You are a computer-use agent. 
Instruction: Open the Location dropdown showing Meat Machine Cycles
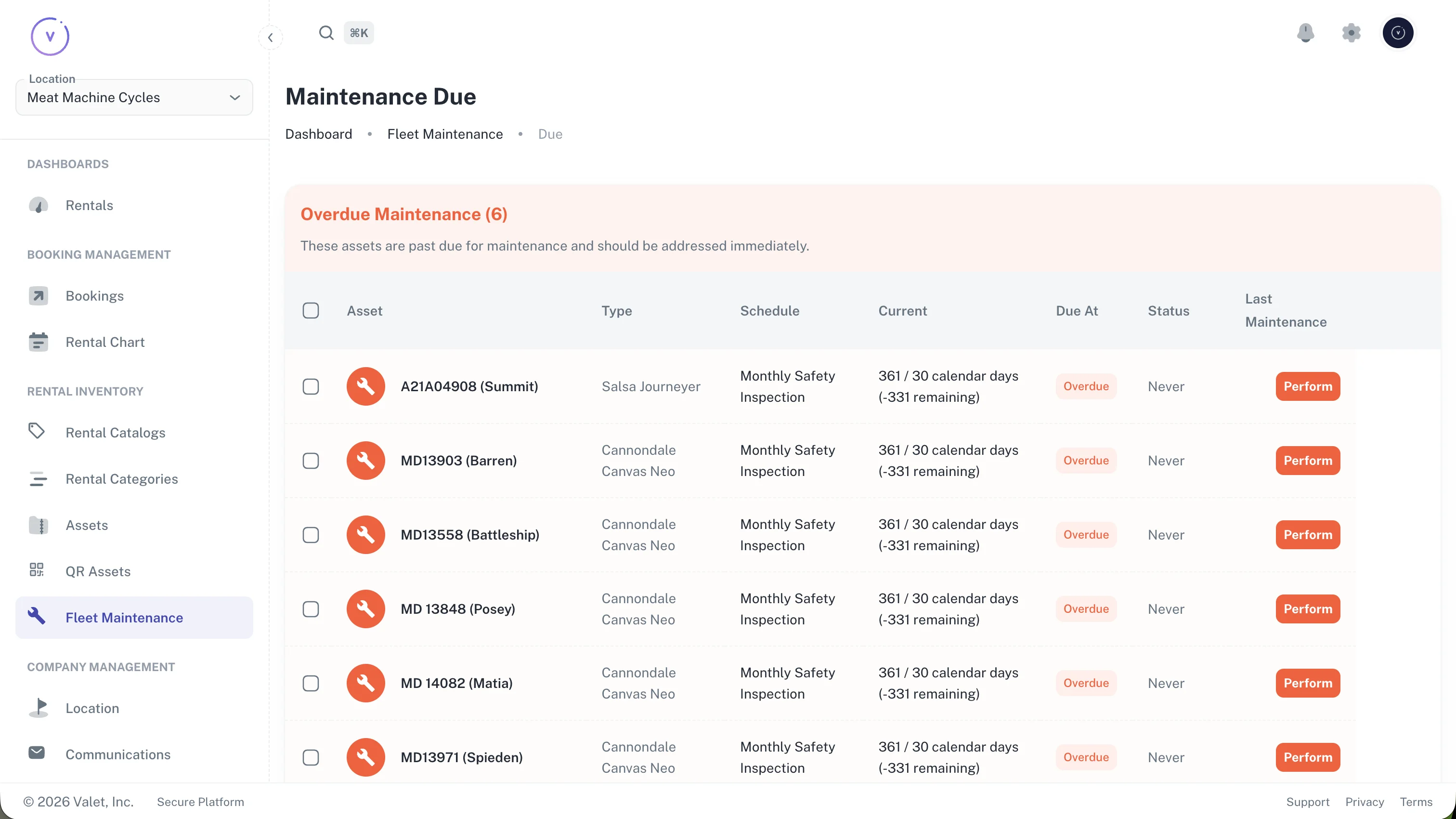[x=134, y=97]
